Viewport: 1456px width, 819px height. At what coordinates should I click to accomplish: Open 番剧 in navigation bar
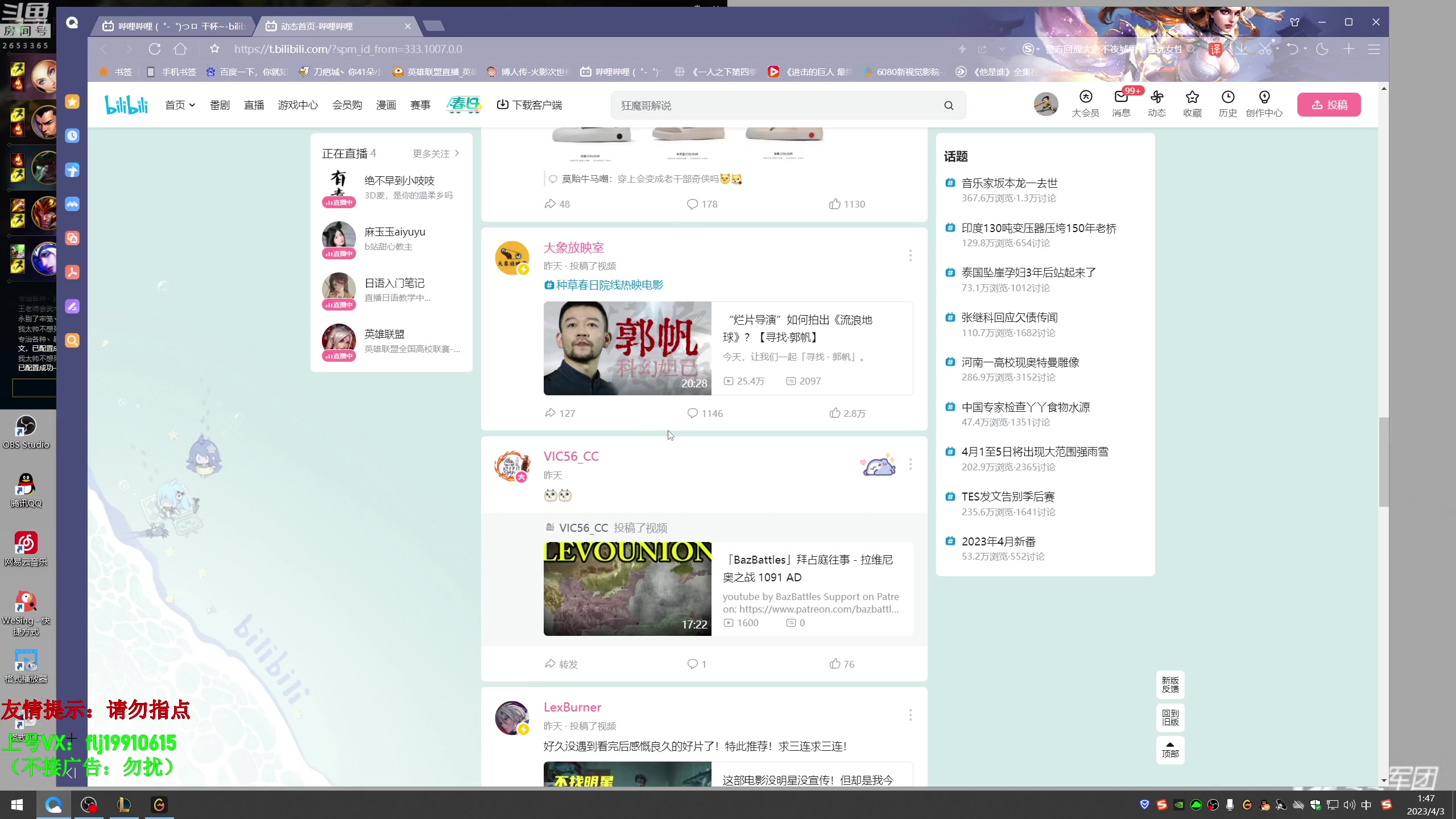[220, 105]
